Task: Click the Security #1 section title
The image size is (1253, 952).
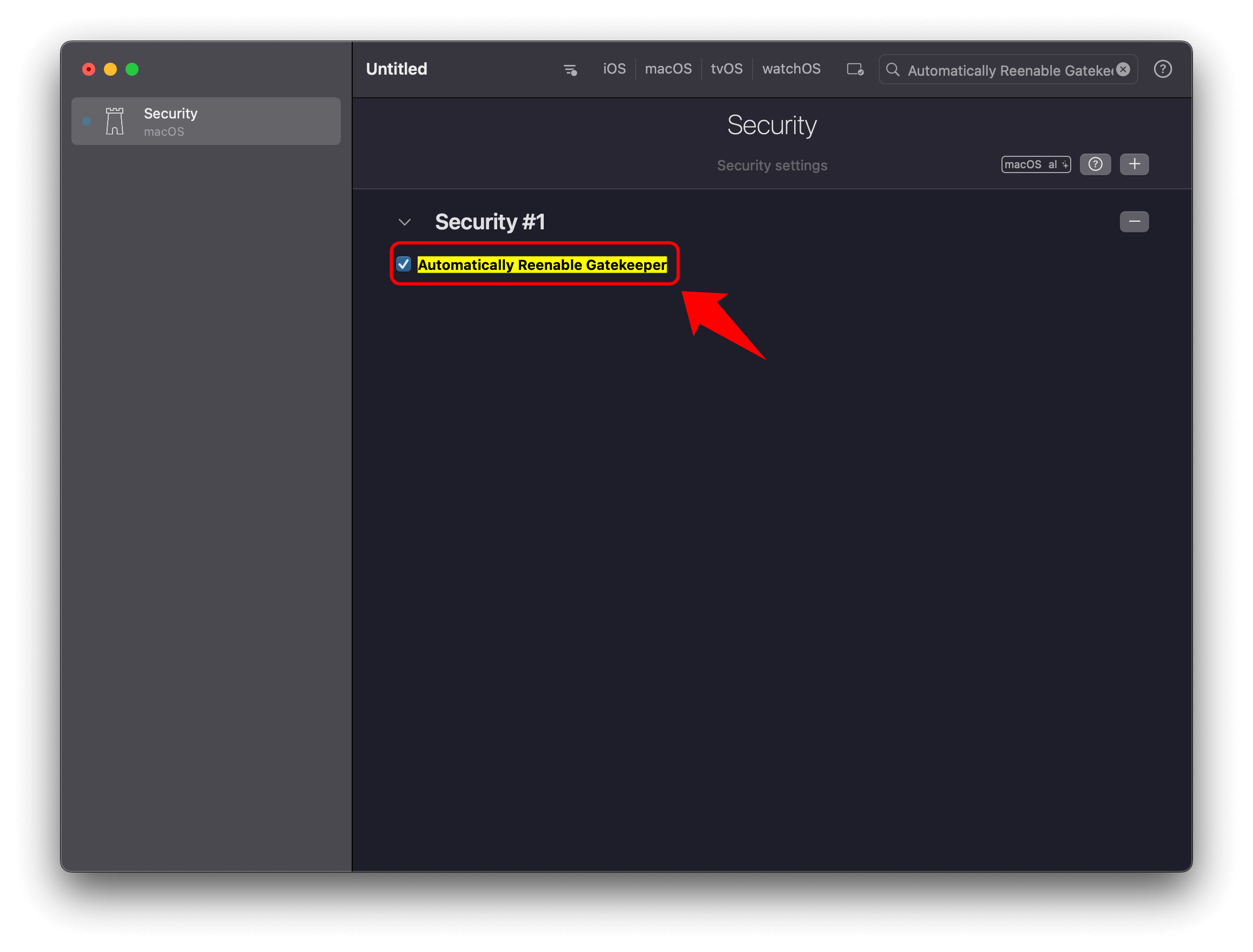Action: tap(490, 222)
